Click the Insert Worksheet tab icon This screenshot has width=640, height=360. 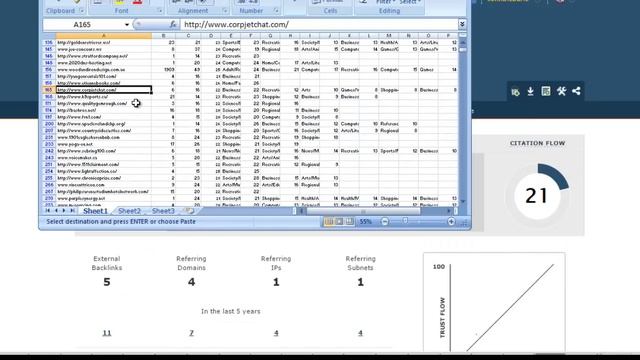coord(189,211)
